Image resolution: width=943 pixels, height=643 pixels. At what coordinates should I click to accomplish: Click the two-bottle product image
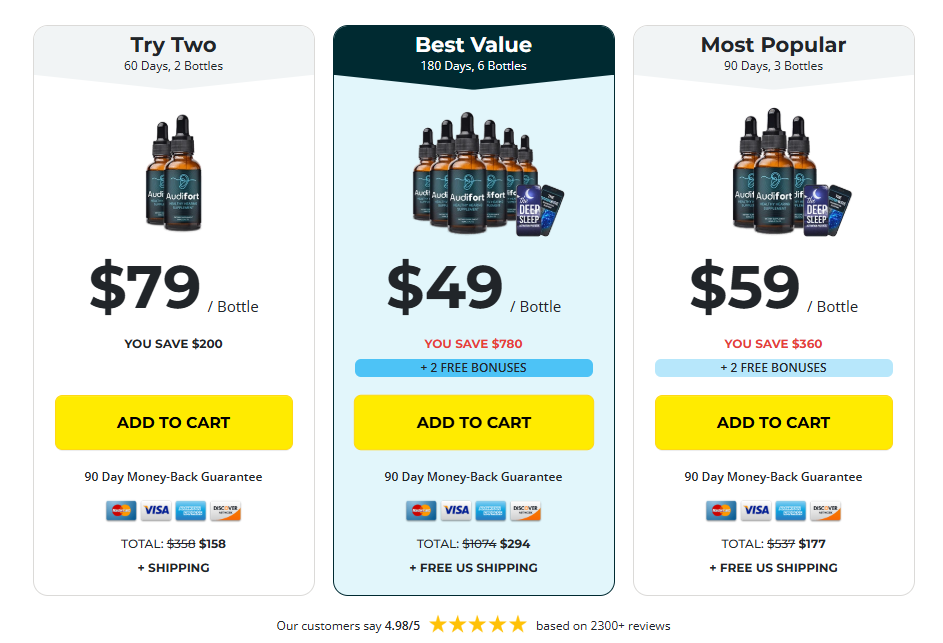click(172, 175)
